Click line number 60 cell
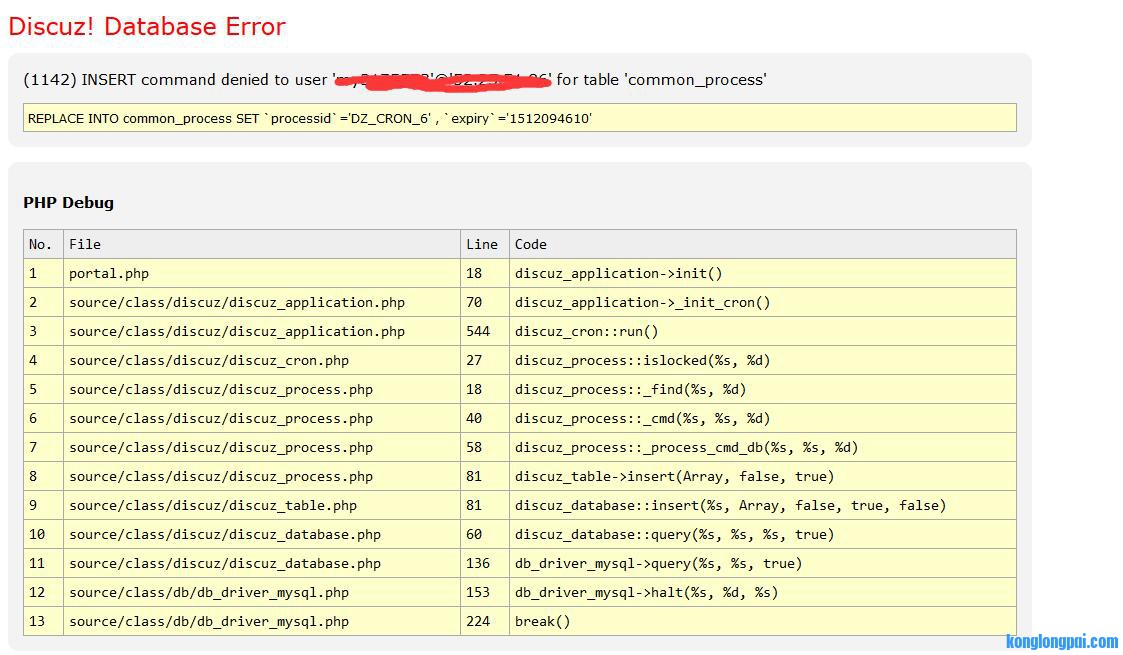Viewport: 1123px width, 655px height. pyautogui.click(x=485, y=534)
